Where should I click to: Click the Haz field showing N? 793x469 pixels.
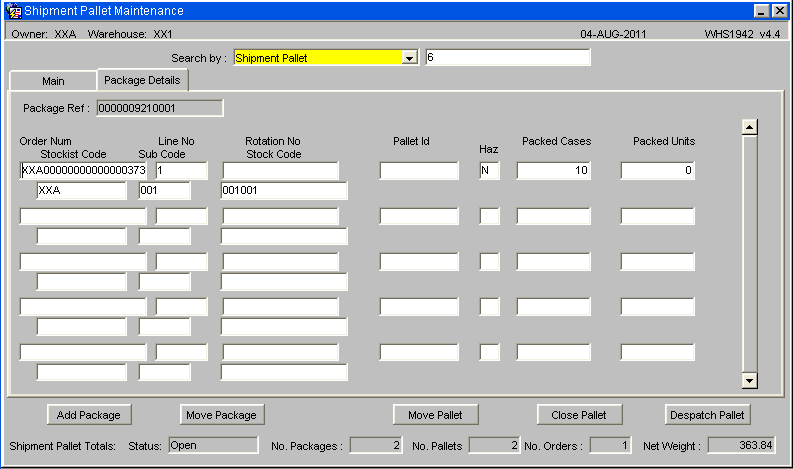pyautogui.click(x=490, y=170)
